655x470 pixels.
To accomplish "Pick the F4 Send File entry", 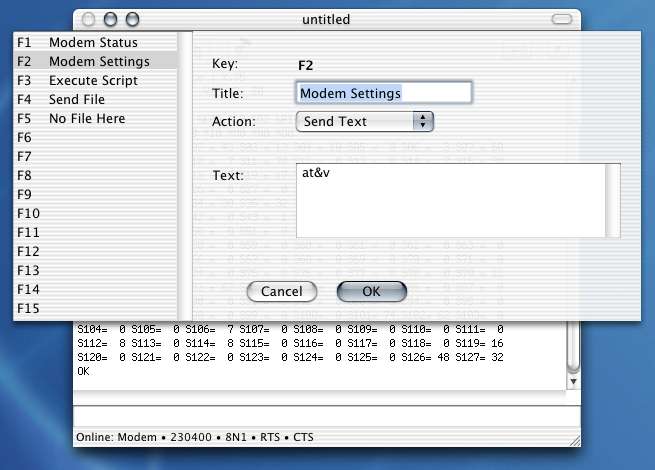I will click(x=93, y=100).
